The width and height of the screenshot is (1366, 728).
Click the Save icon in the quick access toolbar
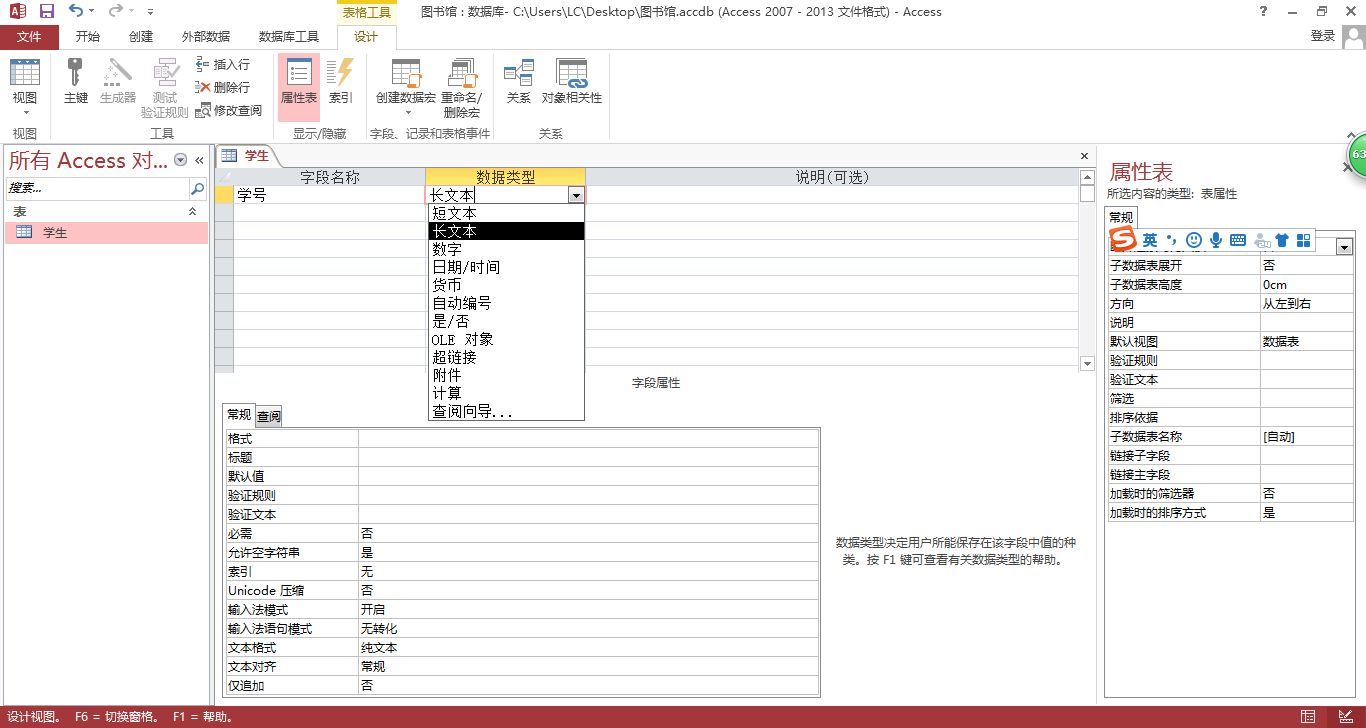click(47, 12)
